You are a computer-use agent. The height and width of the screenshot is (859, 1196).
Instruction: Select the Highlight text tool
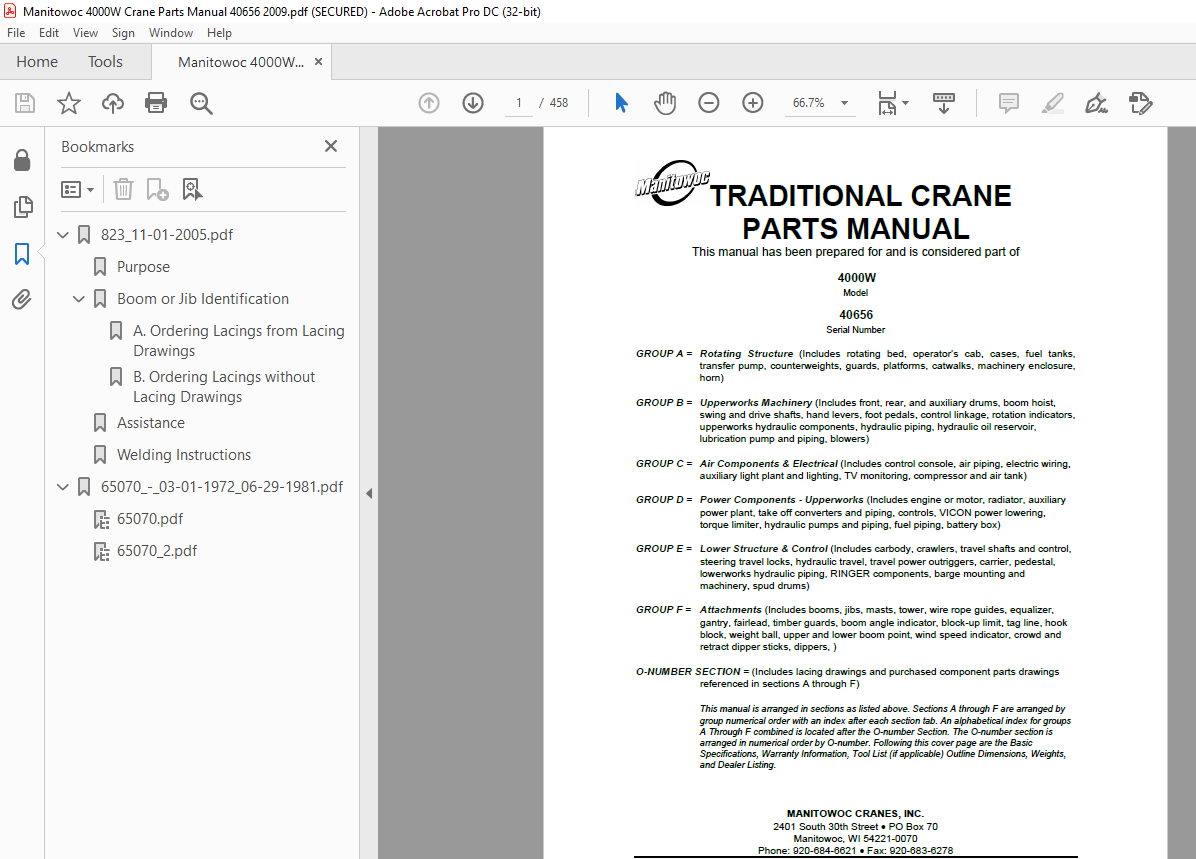[x=1053, y=103]
